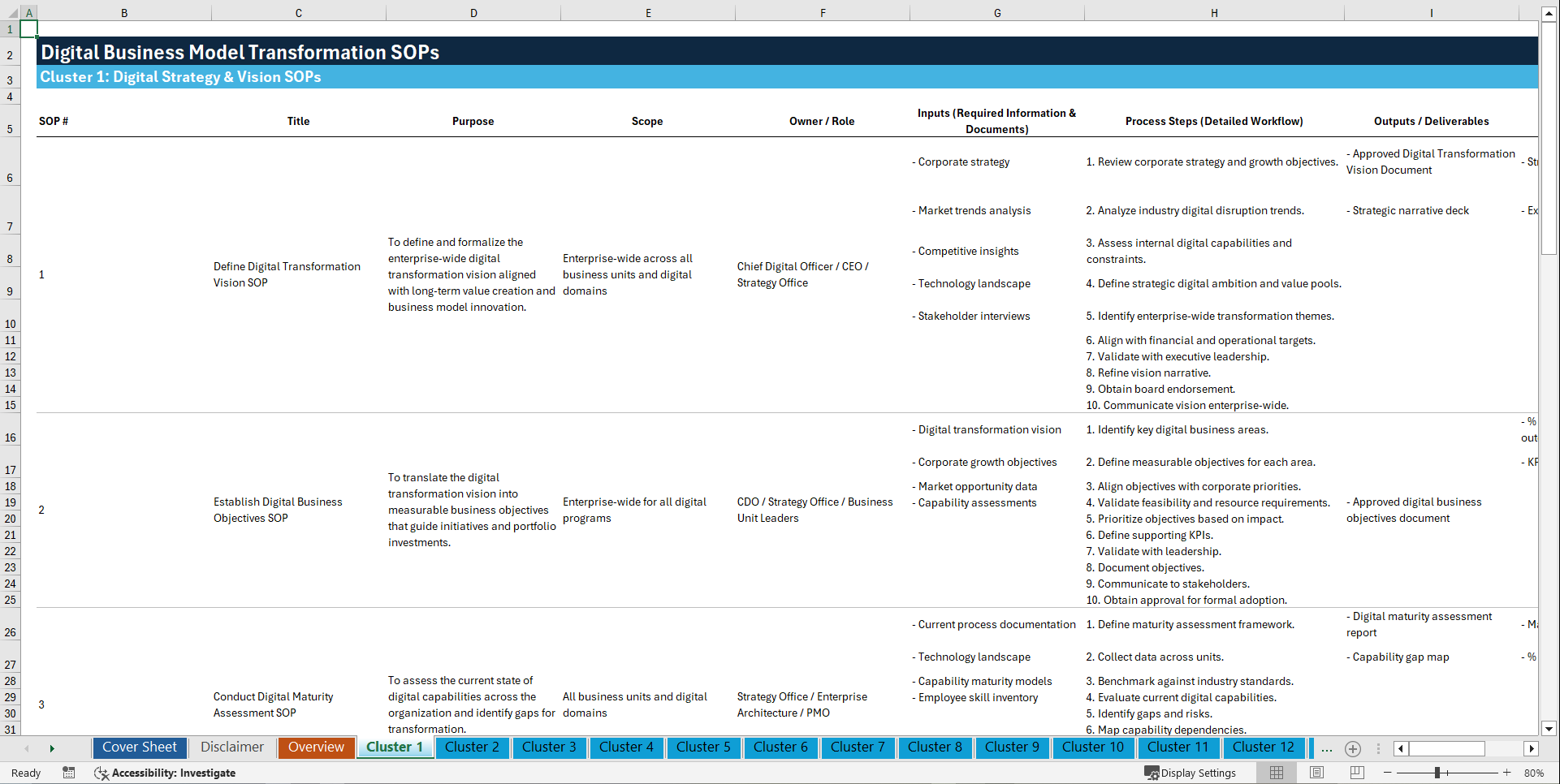Image resolution: width=1560 pixels, height=784 pixels.
Task: Start recording a macro from the status bar
Action: pyautogui.click(x=69, y=773)
